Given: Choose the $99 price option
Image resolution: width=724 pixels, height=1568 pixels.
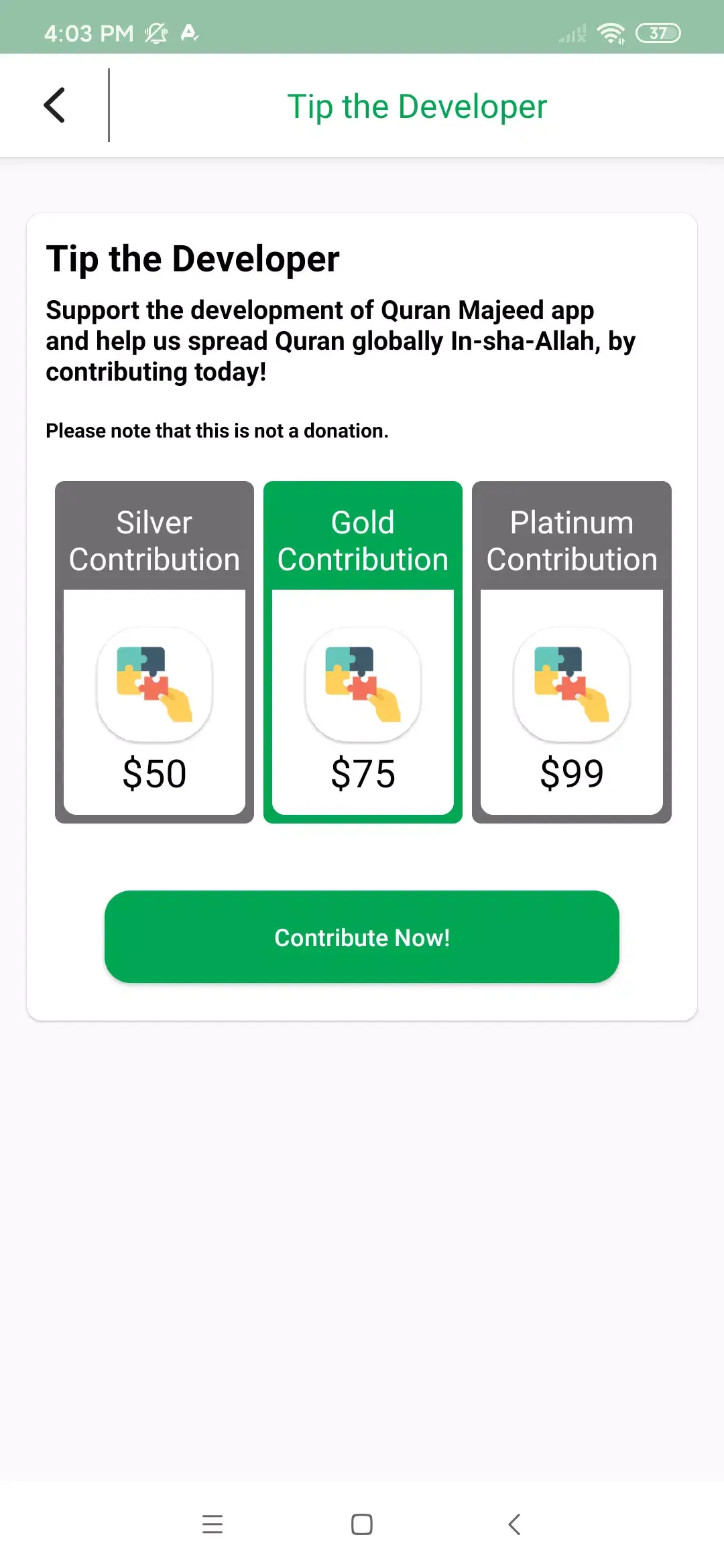Looking at the screenshot, I should (572, 773).
